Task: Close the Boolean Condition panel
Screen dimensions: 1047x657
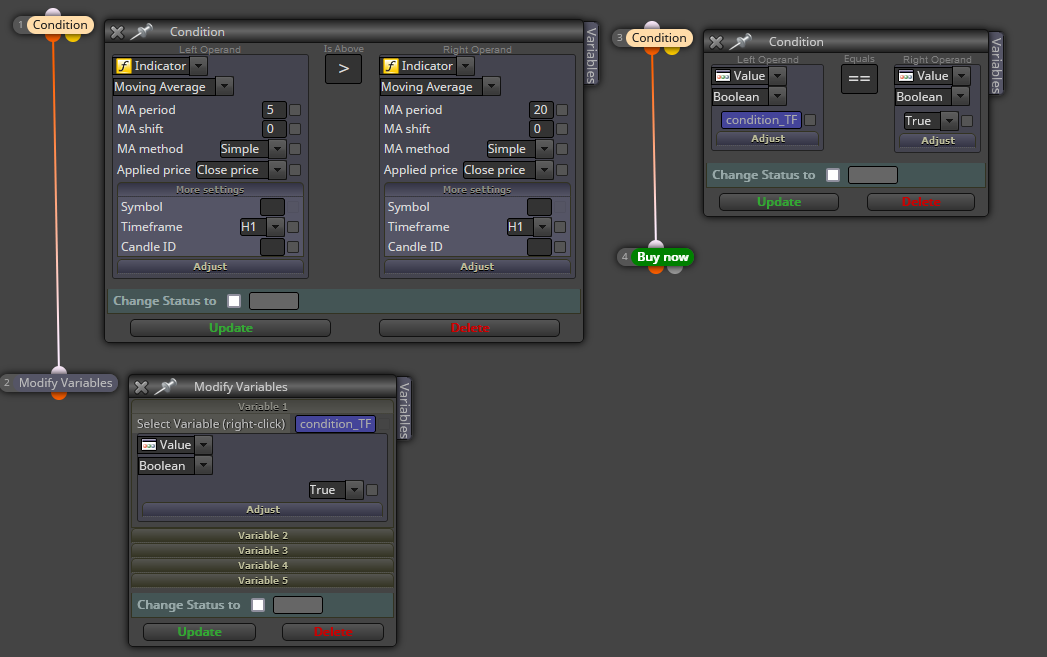Action: pos(716,42)
